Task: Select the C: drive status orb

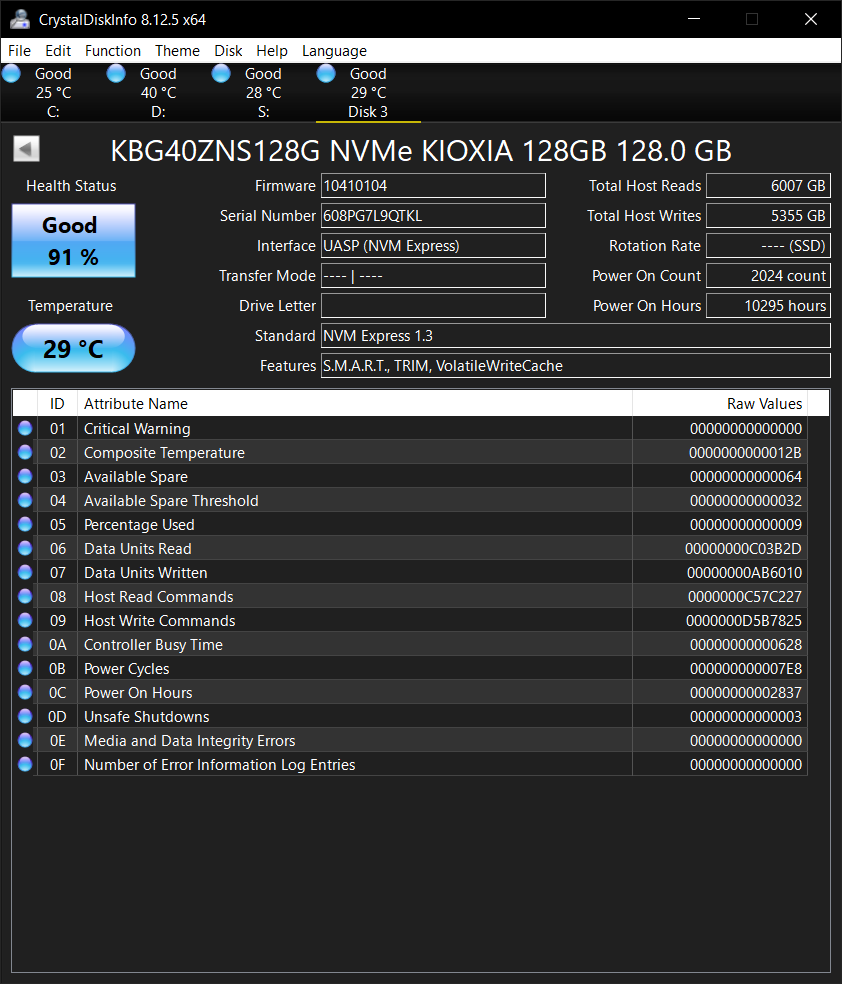Action: point(12,74)
